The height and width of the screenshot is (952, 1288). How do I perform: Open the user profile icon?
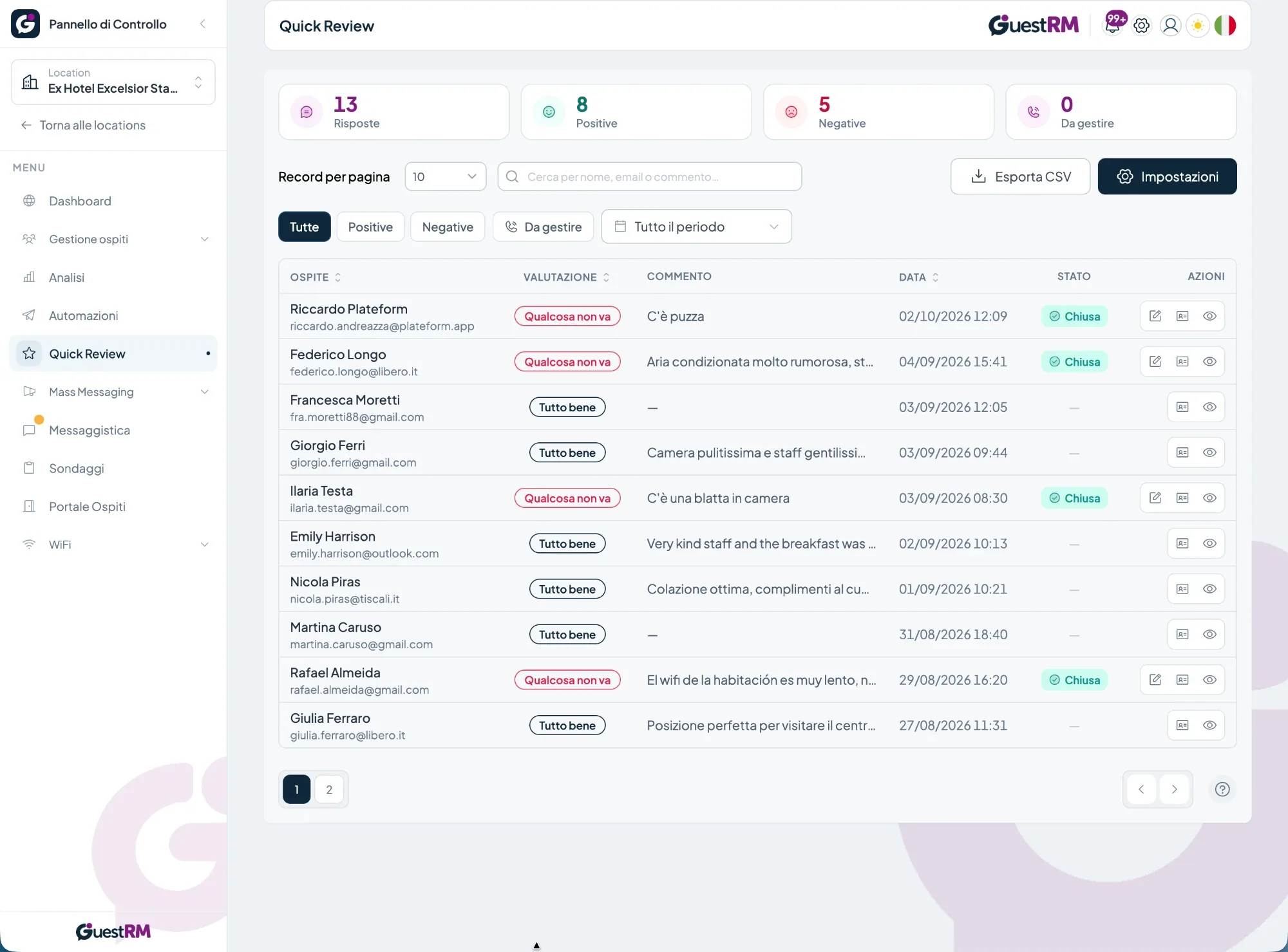1170,25
